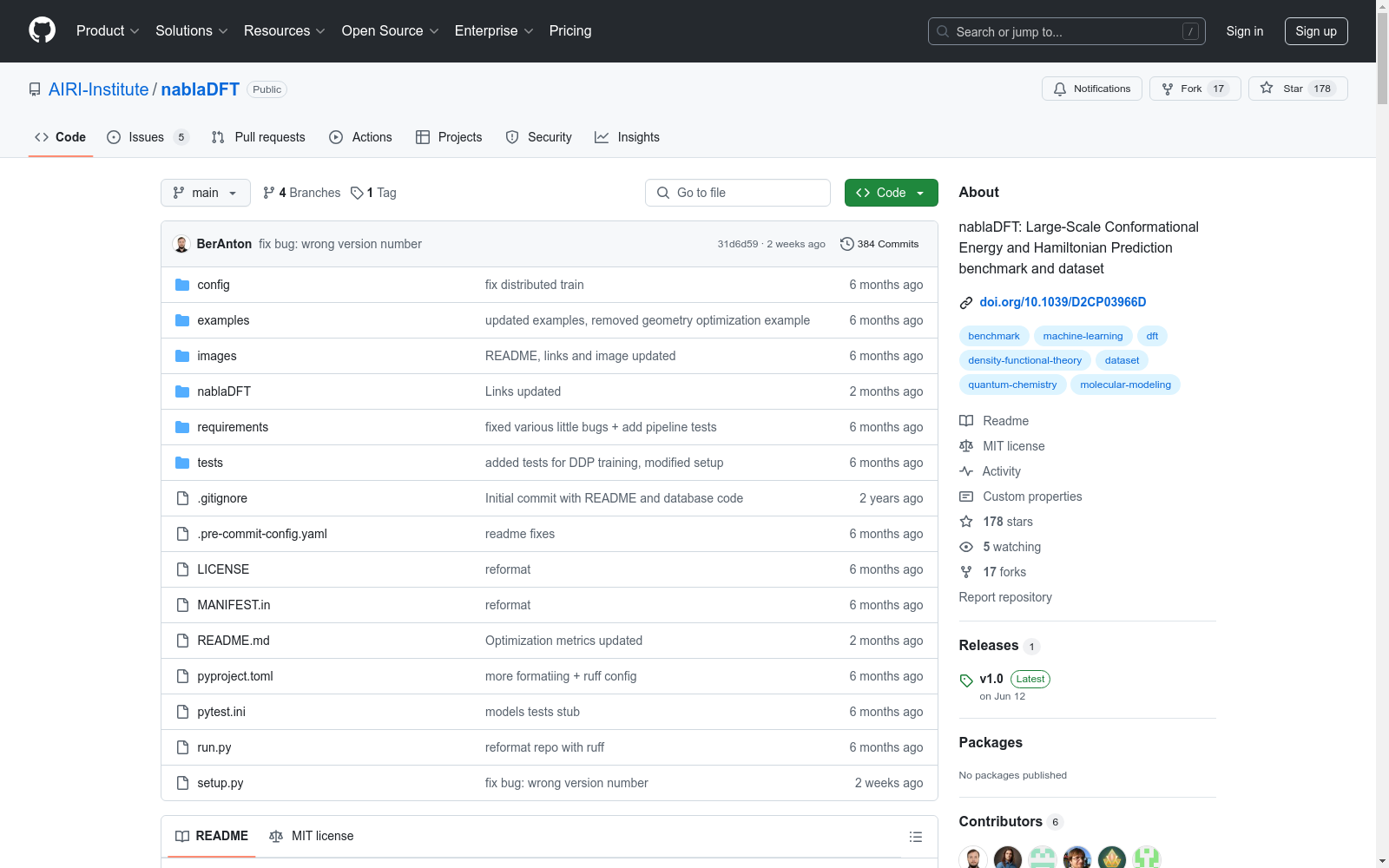This screenshot has height=868, width=1389.
Task: Open the Security tab
Action: tap(538, 137)
